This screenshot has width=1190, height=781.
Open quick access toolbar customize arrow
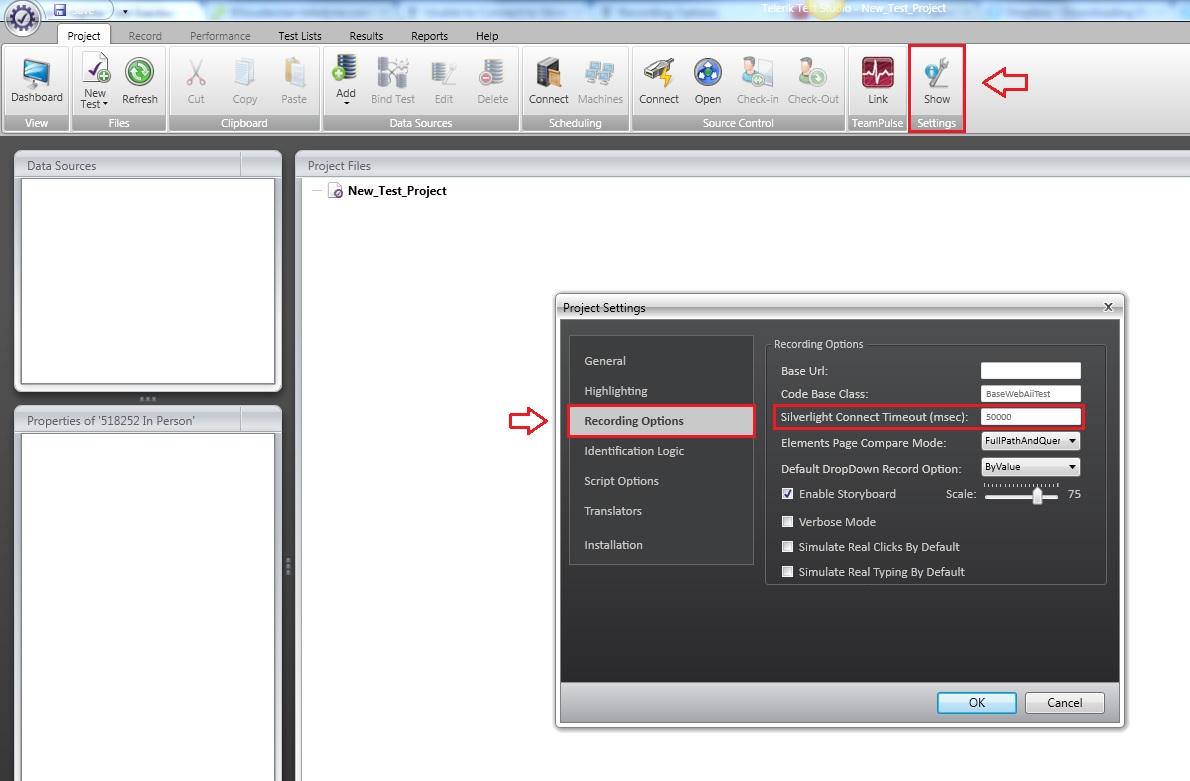125,12
